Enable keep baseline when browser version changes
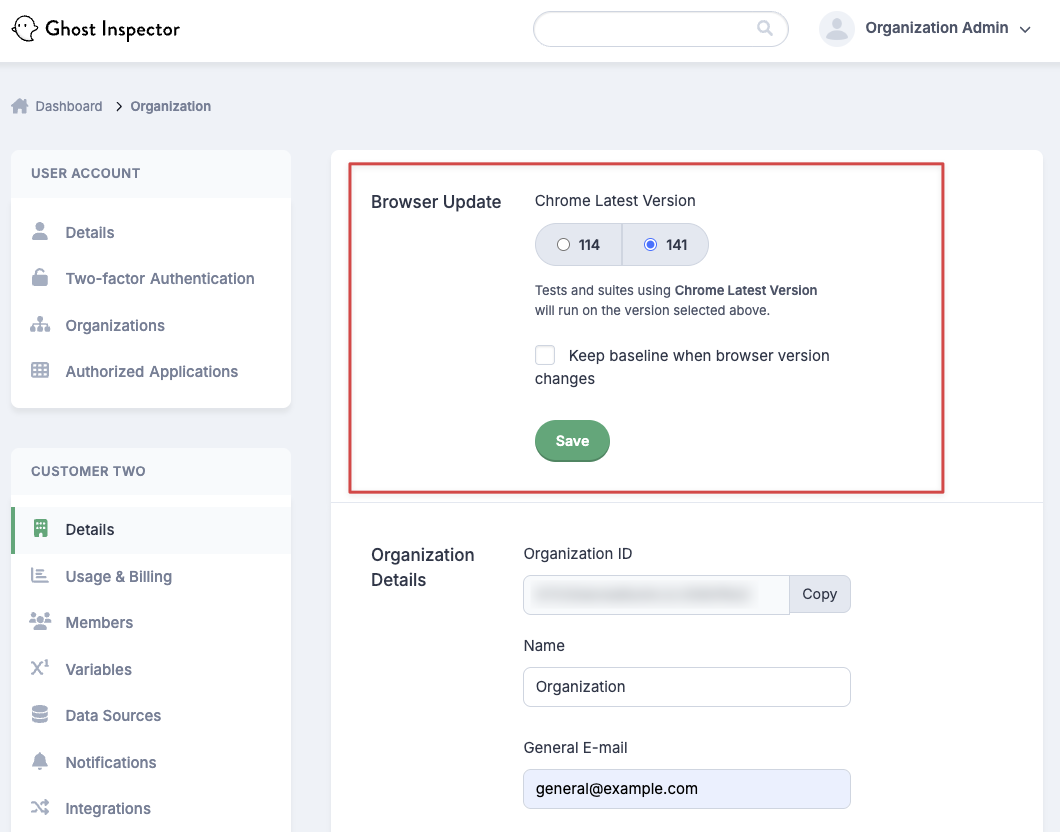This screenshot has height=832, width=1060. point(544,354)
